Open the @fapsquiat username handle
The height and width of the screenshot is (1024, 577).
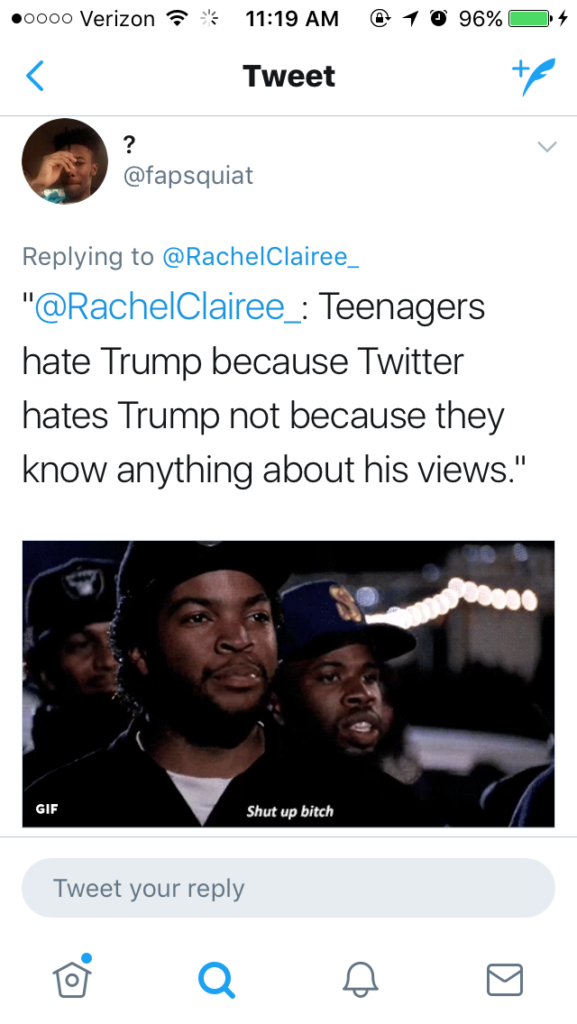(188, 176)
